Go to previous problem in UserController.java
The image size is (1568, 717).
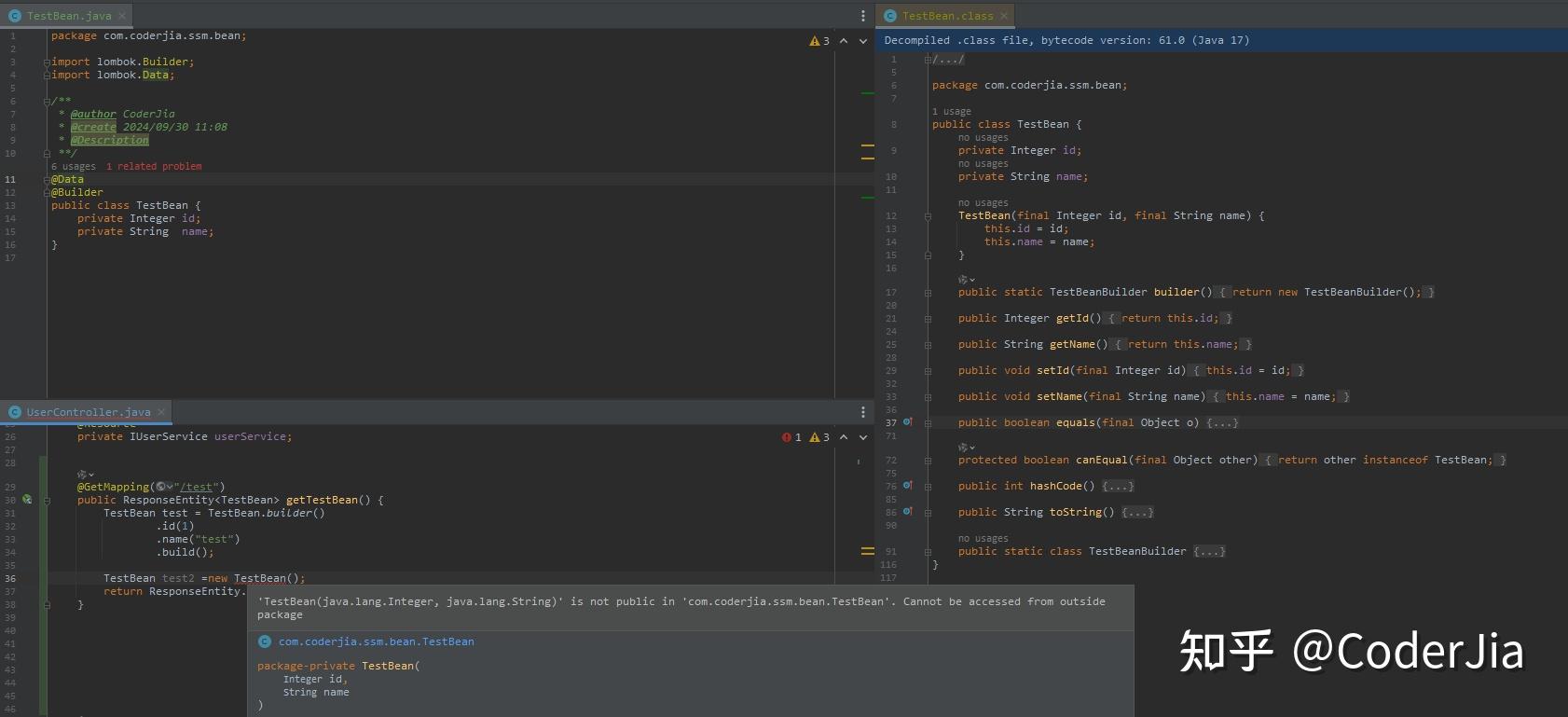844,437
